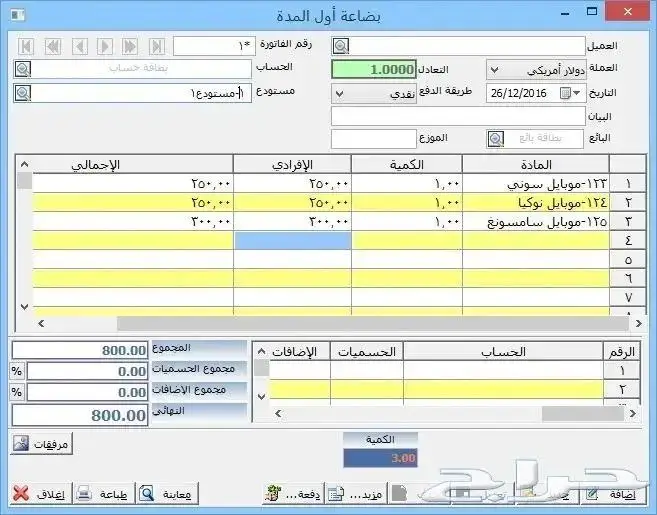Go to the next invoice record

pos(105,46)
